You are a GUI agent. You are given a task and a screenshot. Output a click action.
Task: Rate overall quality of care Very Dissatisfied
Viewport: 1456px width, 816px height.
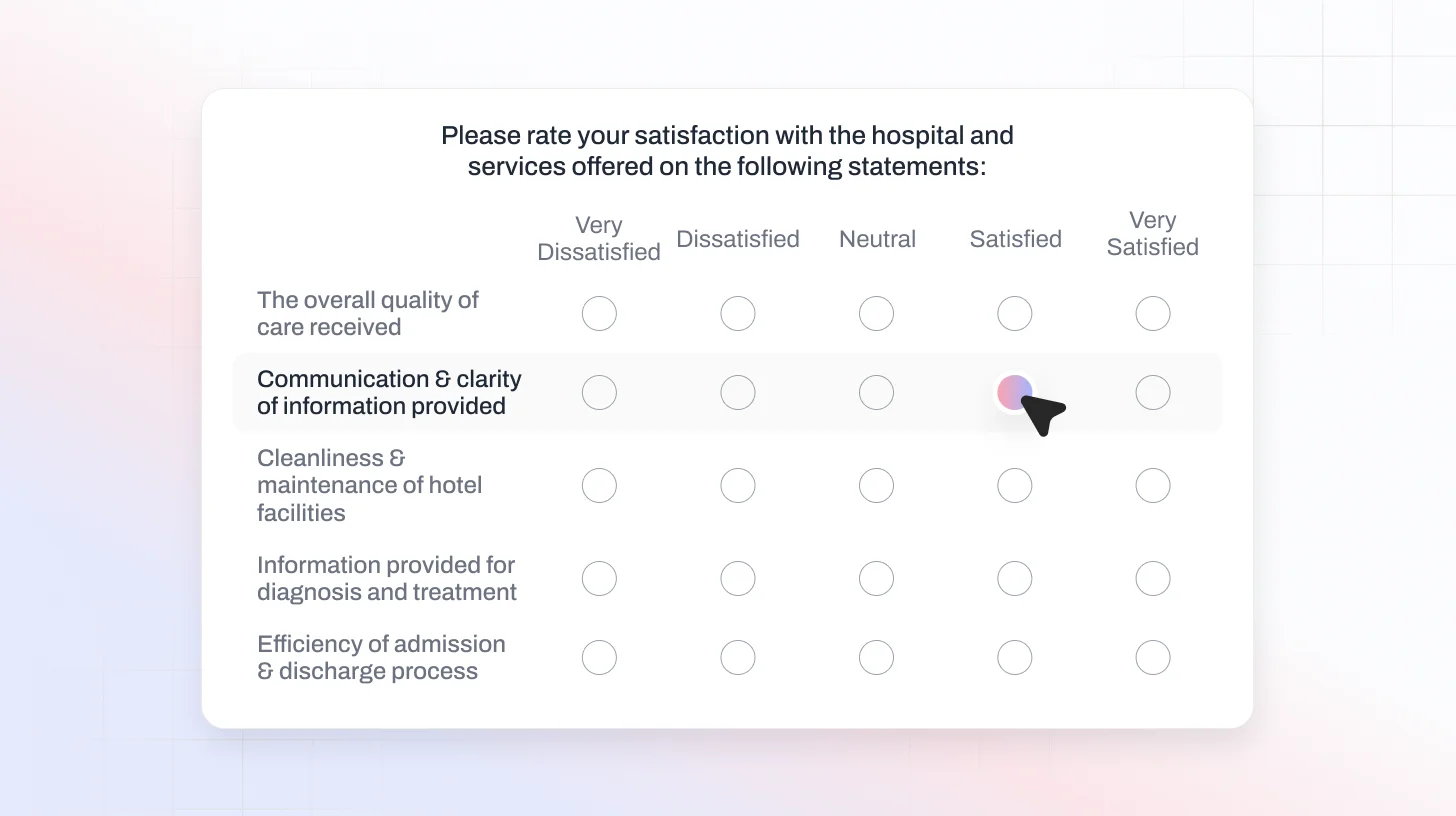(x=599, y=314)
